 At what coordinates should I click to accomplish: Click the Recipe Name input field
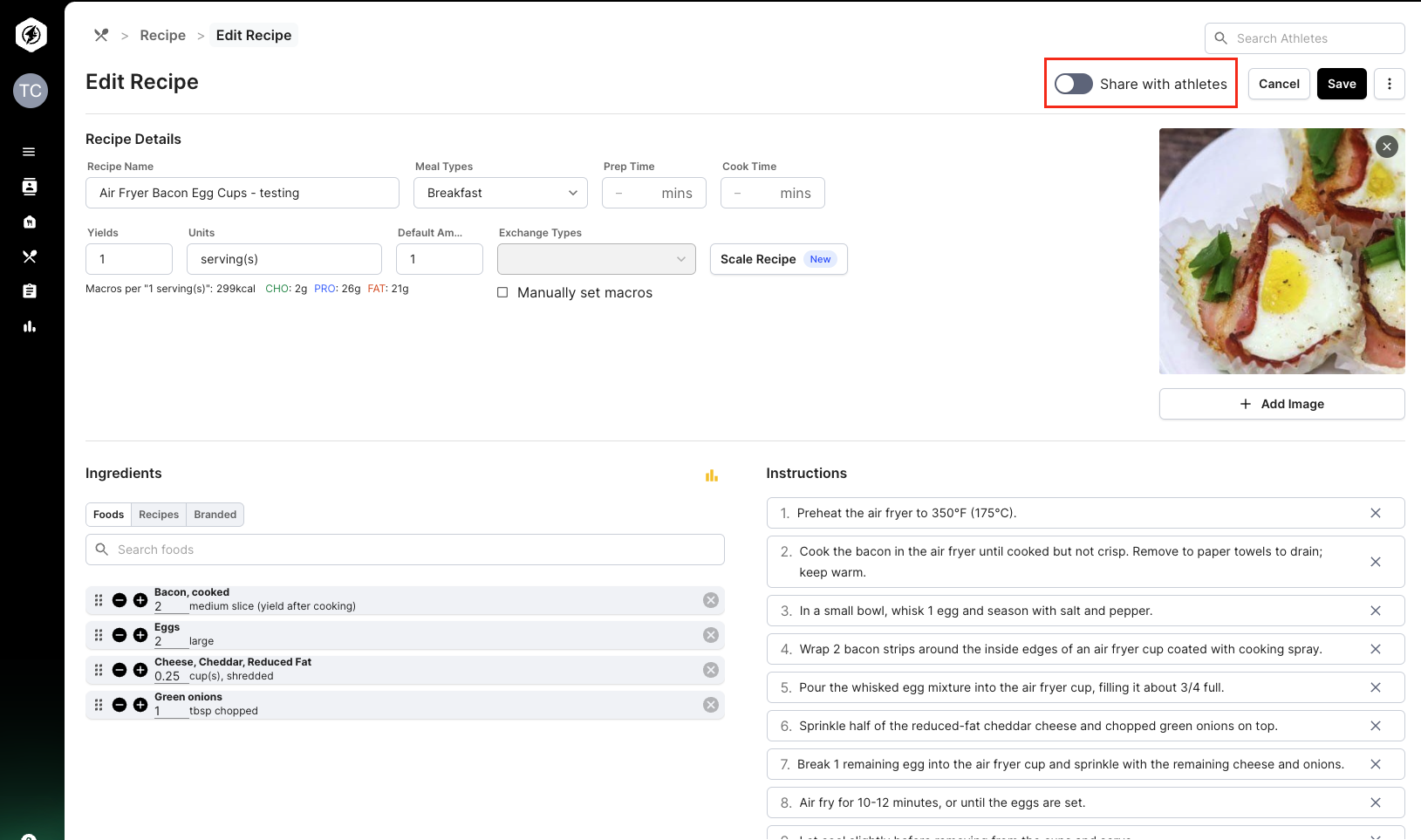(243, 193)
